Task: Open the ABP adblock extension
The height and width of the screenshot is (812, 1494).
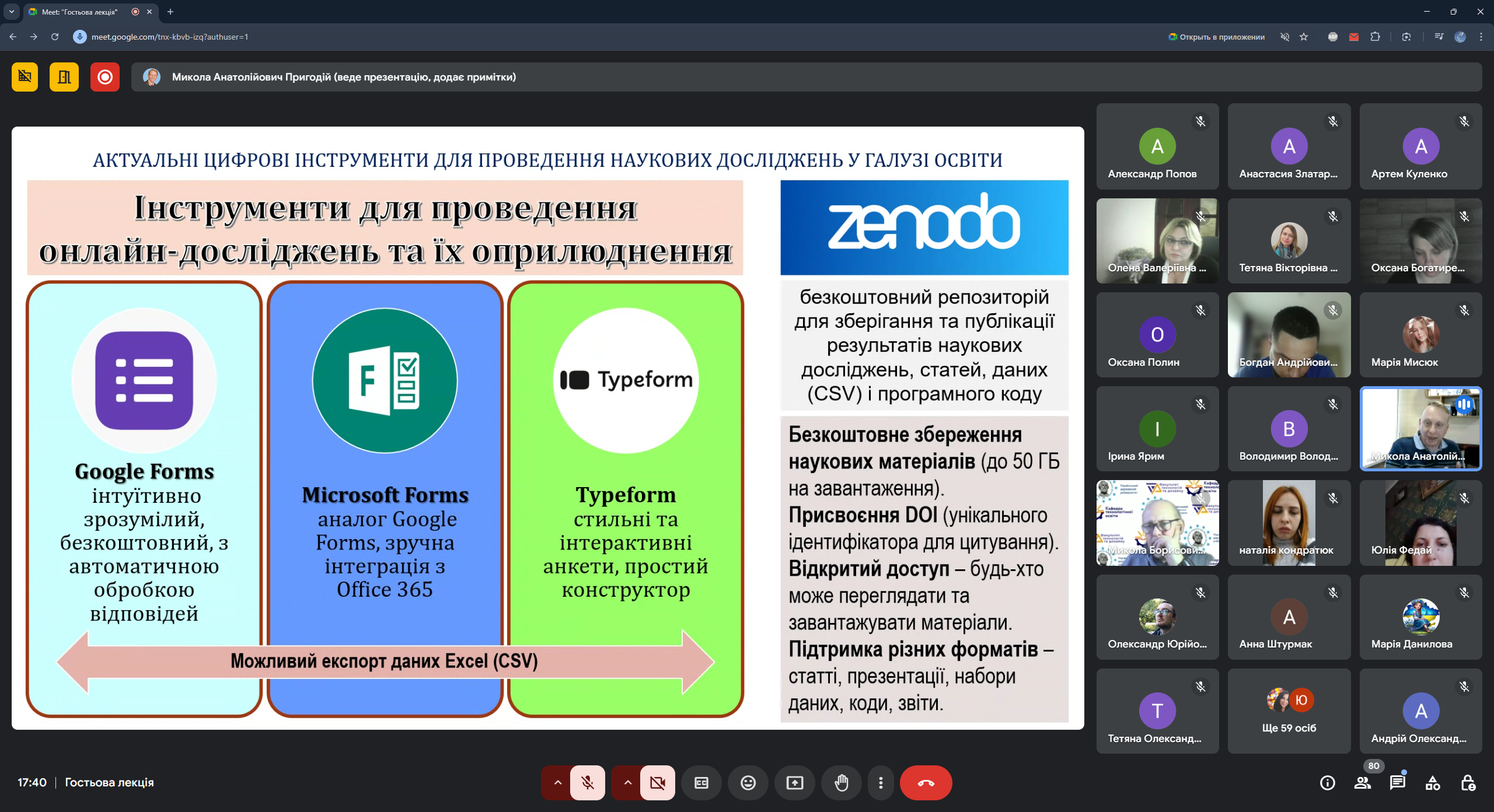Action: point(1333,37)
